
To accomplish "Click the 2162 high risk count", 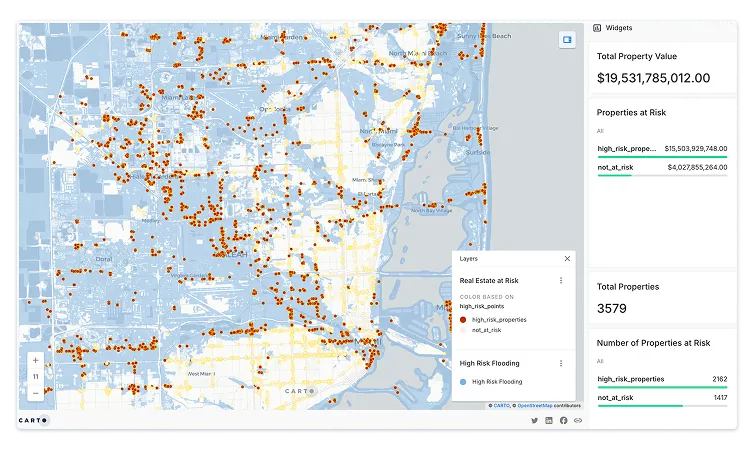I will coord(720,379).
